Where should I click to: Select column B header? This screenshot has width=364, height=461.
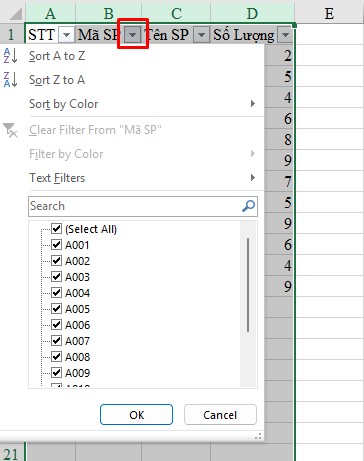coord(109,14)
